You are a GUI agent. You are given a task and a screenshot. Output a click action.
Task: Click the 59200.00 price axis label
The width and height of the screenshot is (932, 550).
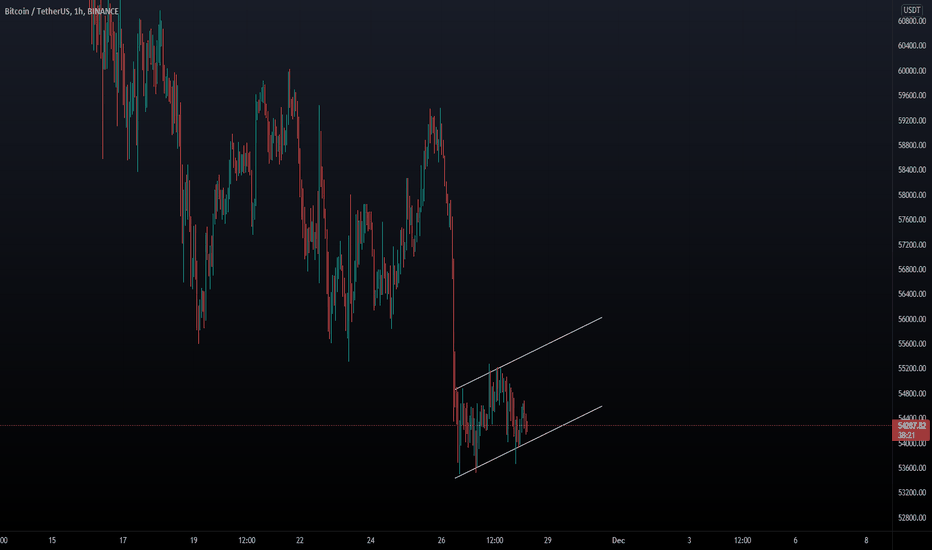tap(912, 120)
